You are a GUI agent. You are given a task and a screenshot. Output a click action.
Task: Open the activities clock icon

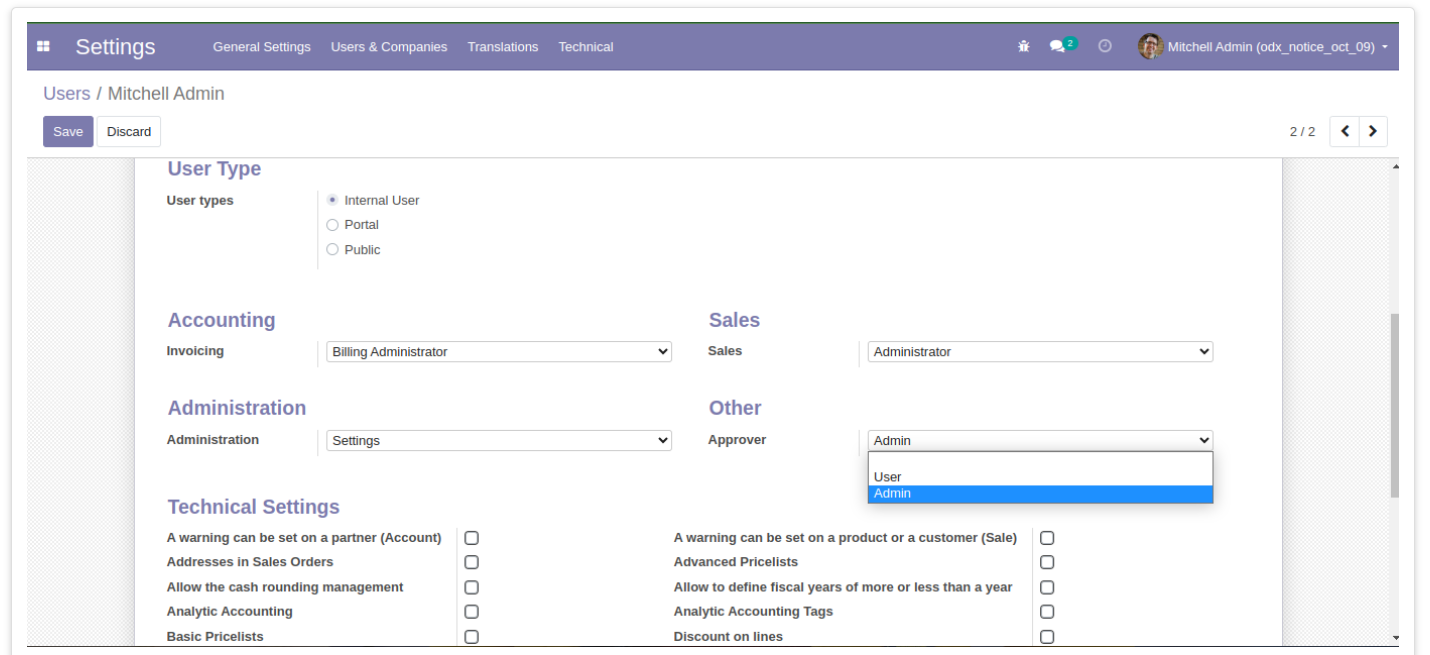1105,47
